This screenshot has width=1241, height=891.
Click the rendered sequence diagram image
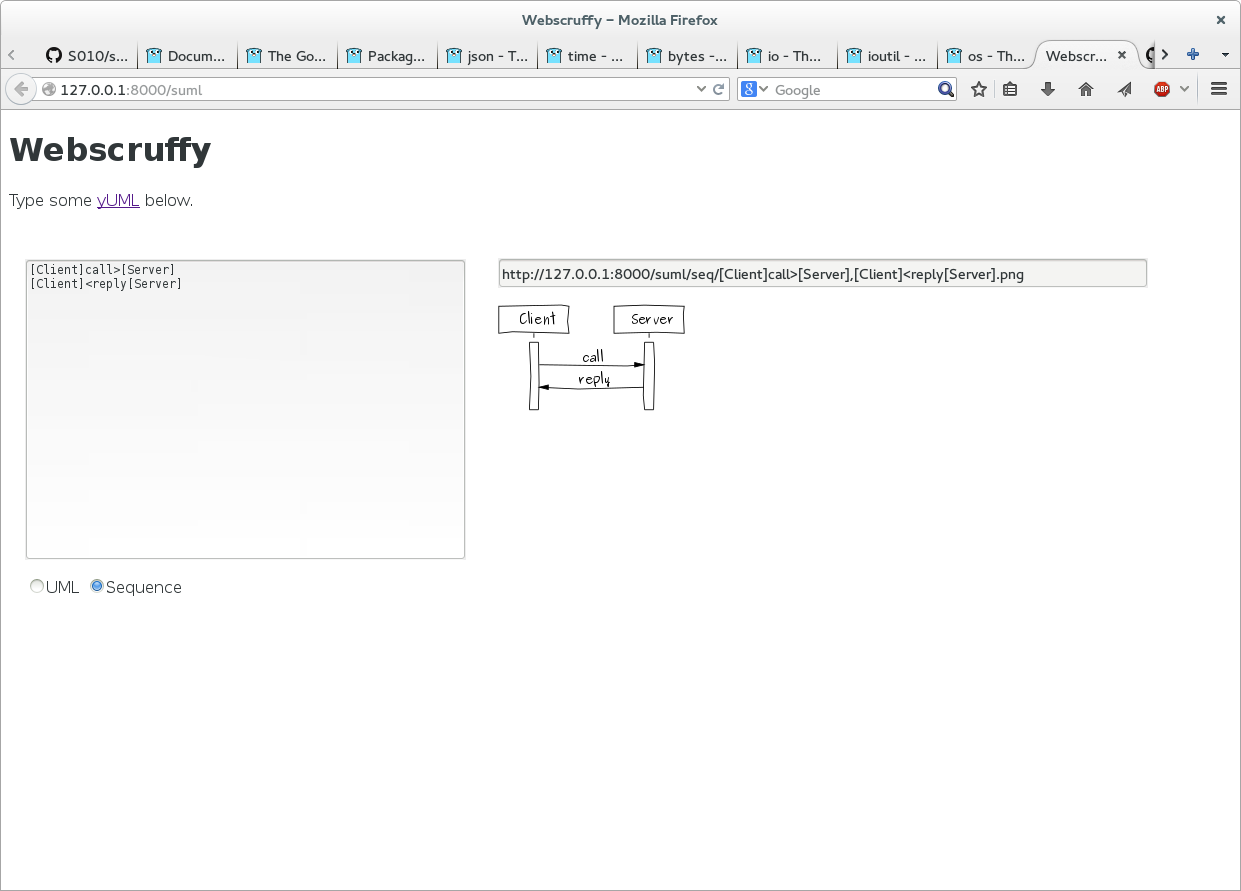(x=591, y=357)
